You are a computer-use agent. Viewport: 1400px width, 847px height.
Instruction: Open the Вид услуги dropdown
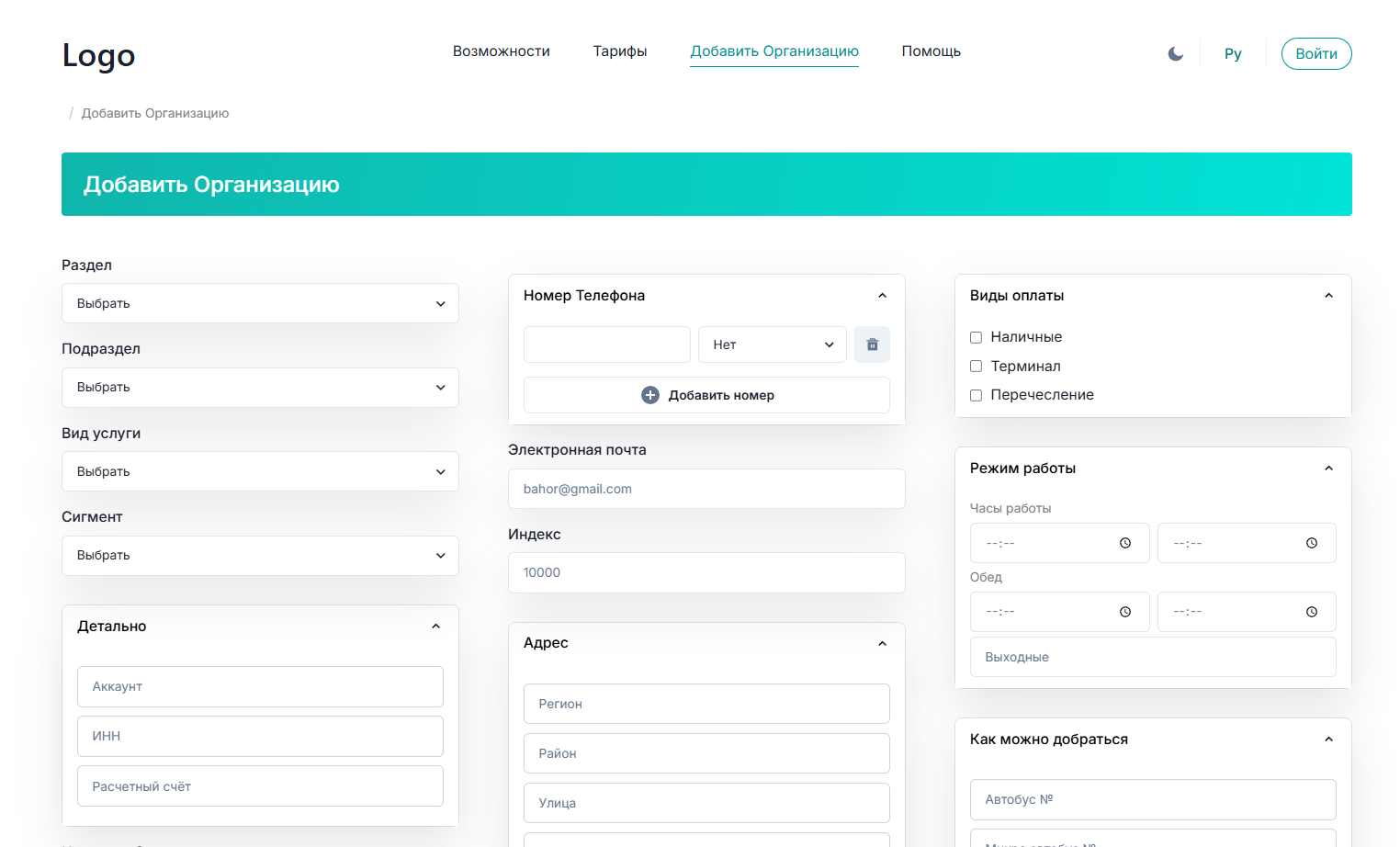point(260,471)
